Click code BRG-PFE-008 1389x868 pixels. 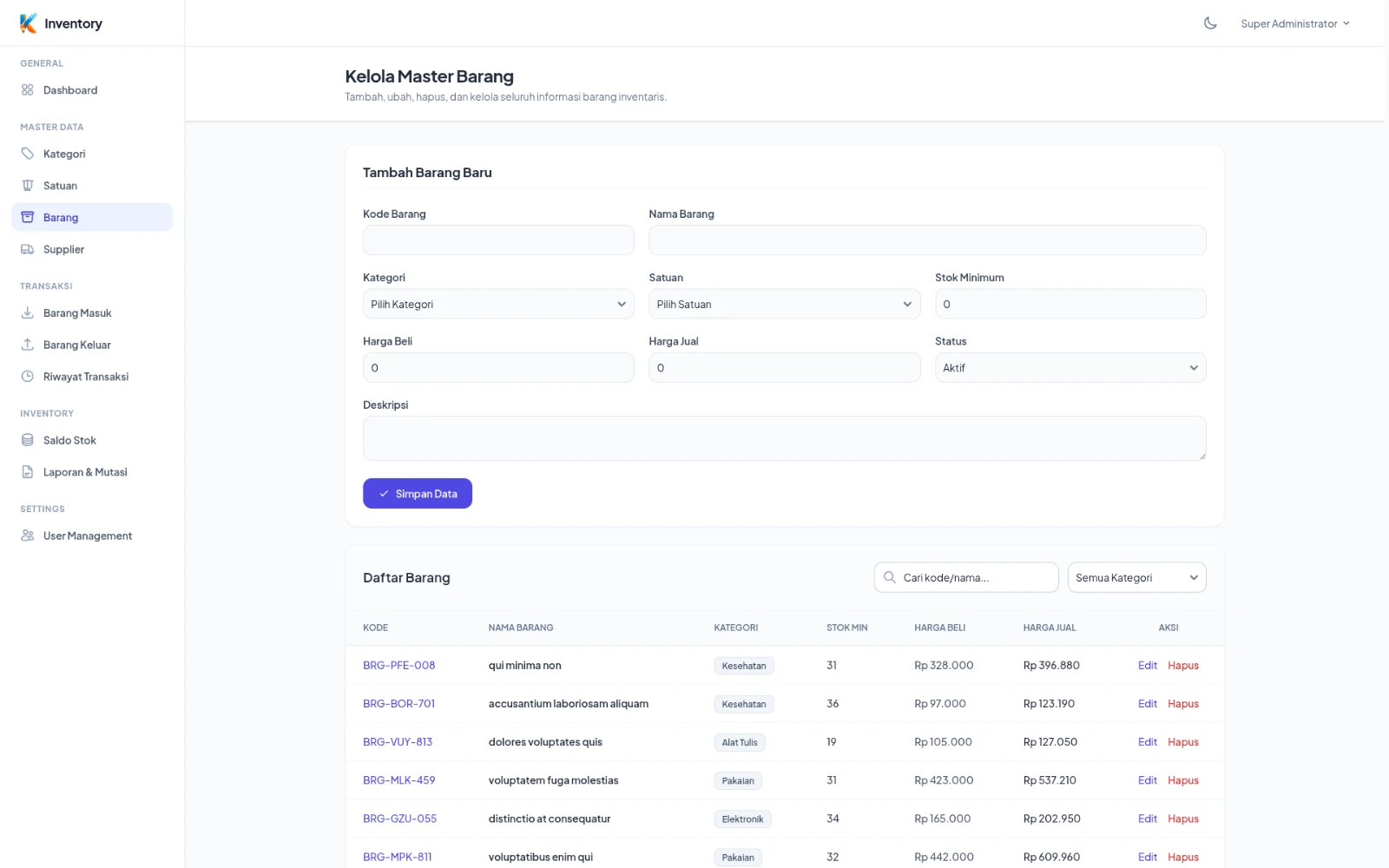[399, 666]
